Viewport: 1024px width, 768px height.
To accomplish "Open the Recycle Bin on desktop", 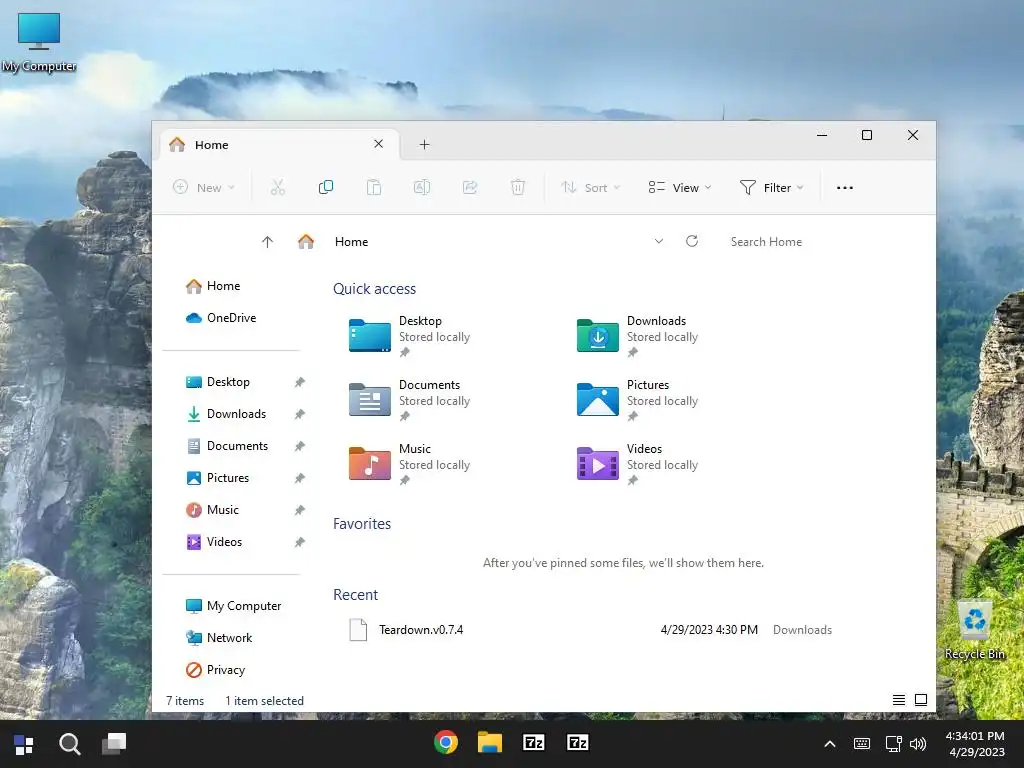I will point(974,630).
